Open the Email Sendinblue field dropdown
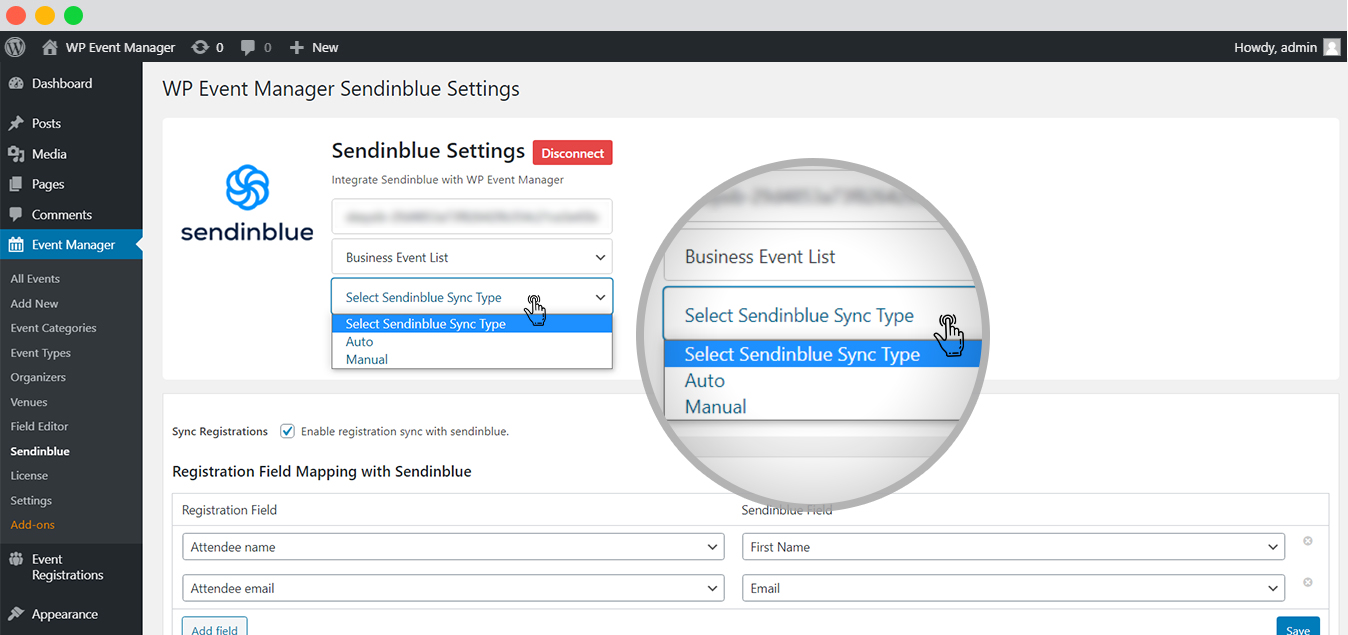Screen dimensions: 1348x635 1013,588
